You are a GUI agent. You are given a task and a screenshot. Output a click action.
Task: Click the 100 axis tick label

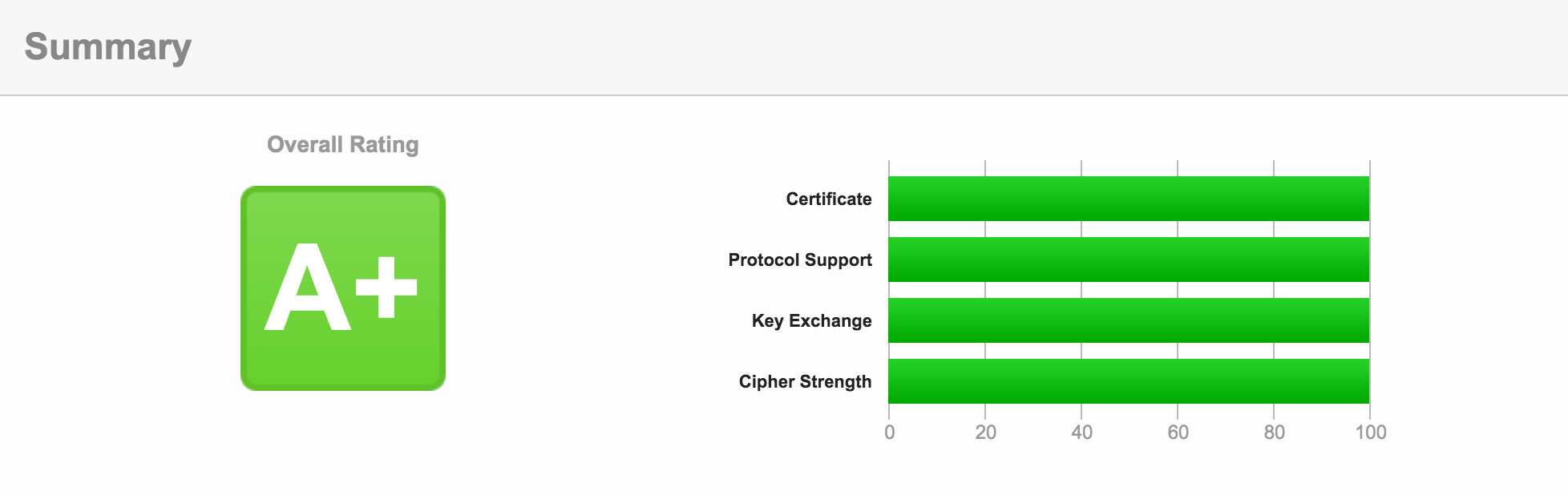click(x=1370, y=433)
